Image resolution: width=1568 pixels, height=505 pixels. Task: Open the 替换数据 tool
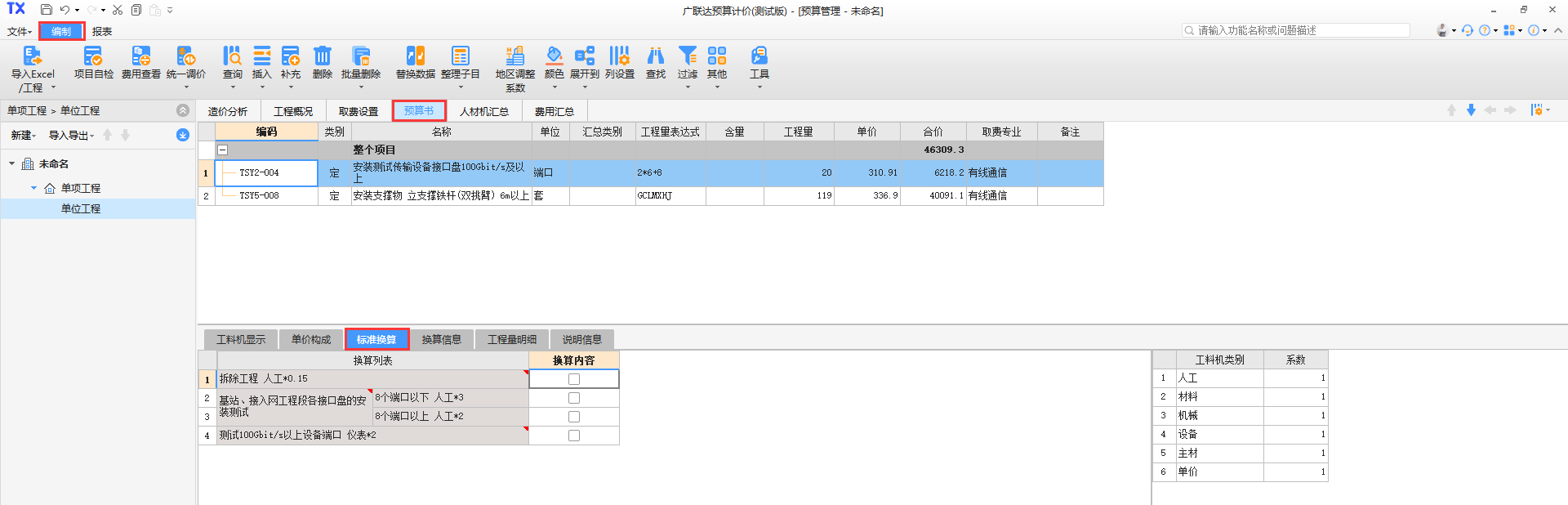[x=415, y=57]
